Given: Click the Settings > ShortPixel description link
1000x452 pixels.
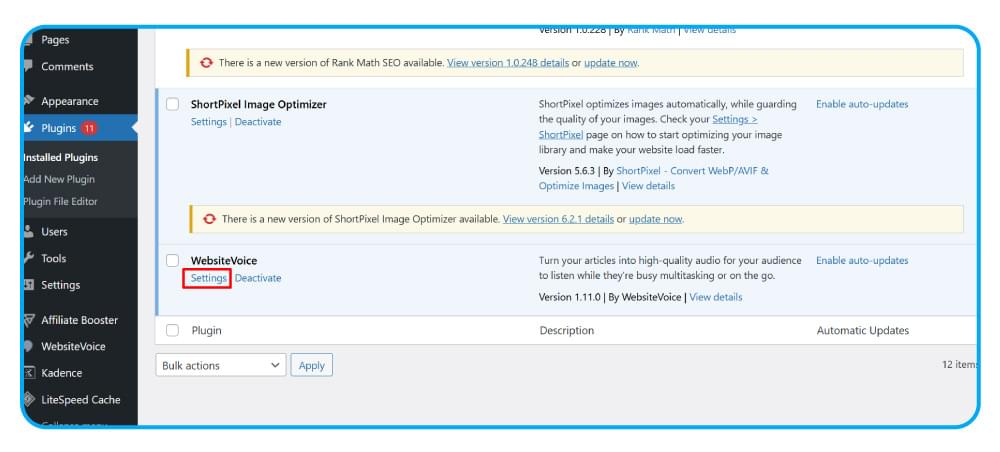Looking at the screenshot, I should pos(735,119).
